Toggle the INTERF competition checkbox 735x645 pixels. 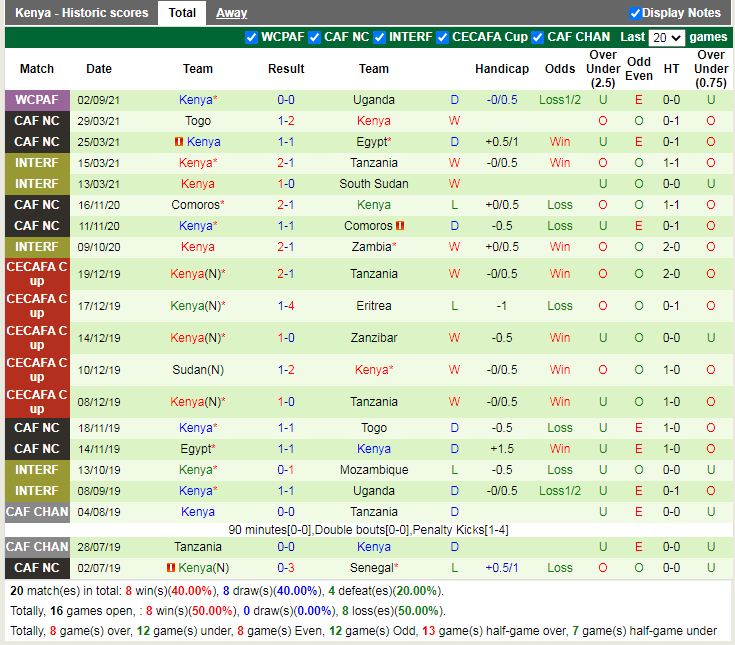click(379, 37)
